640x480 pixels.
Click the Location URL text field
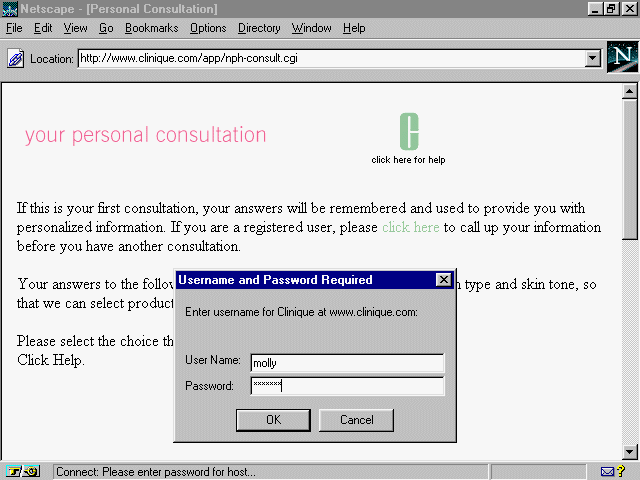coord(330,58)
